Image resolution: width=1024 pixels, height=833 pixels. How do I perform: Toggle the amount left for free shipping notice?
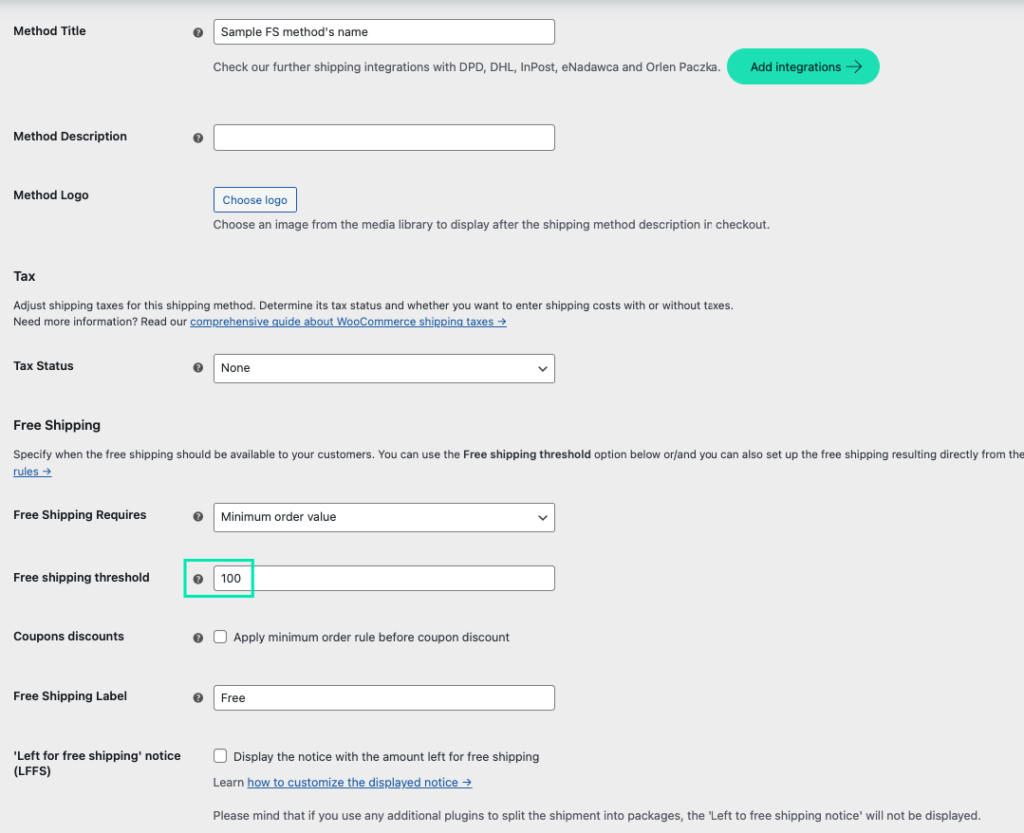(x=221, y=756)
